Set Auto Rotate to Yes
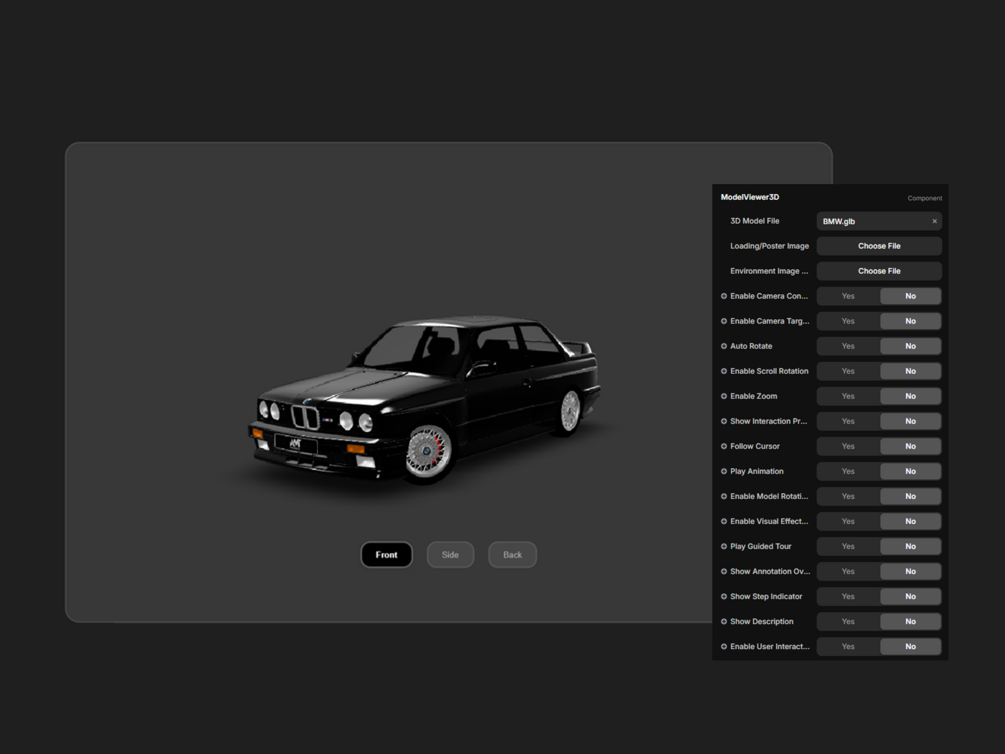 pos(848,346)
